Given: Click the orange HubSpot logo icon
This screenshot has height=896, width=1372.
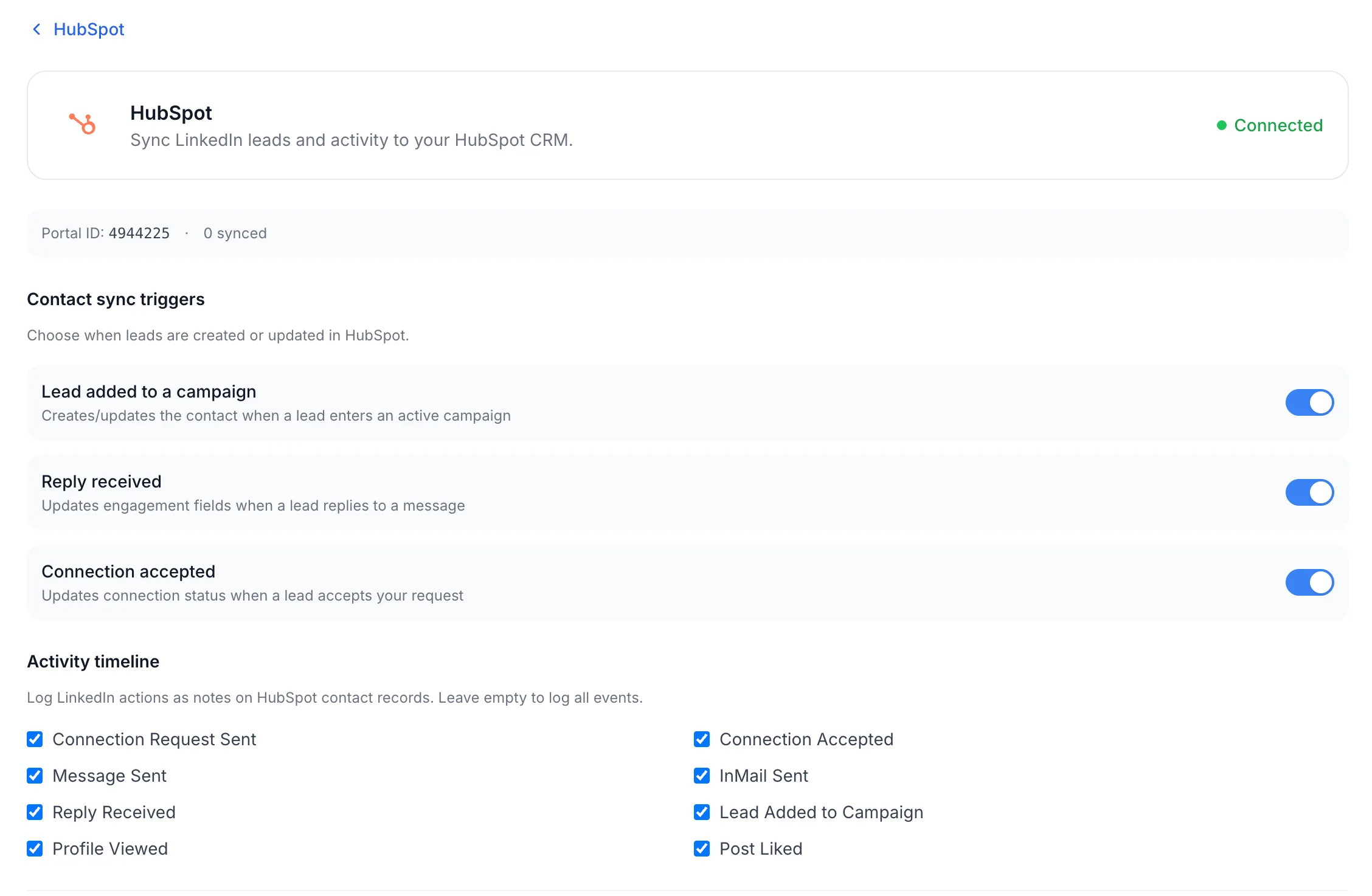Looking at the screenshot, I should click(82, 124).
